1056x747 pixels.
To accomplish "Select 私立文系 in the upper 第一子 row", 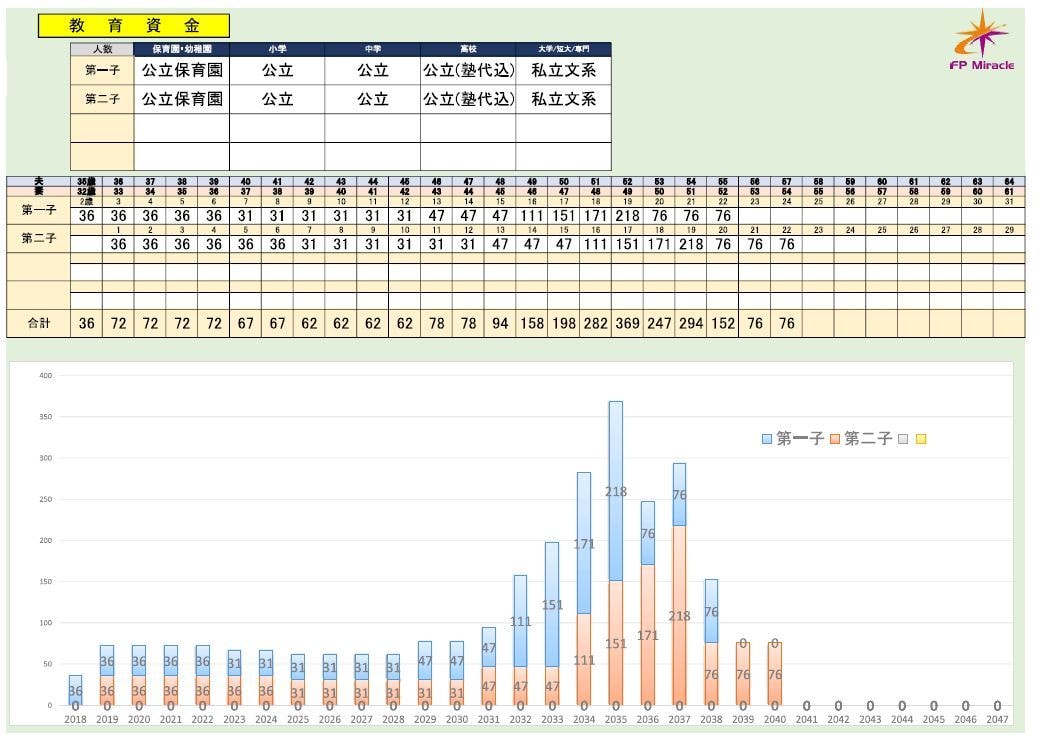I will (x=564, y=70).
